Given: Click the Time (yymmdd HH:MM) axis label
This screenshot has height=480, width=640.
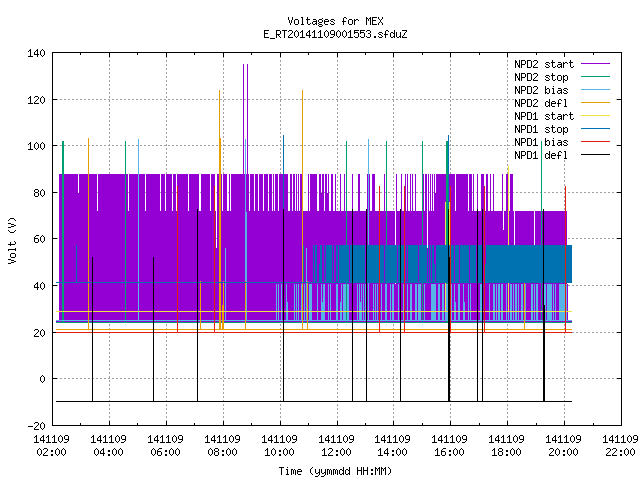Looking at the screenshot, I should pyautogui.click(x=336, y=471).
